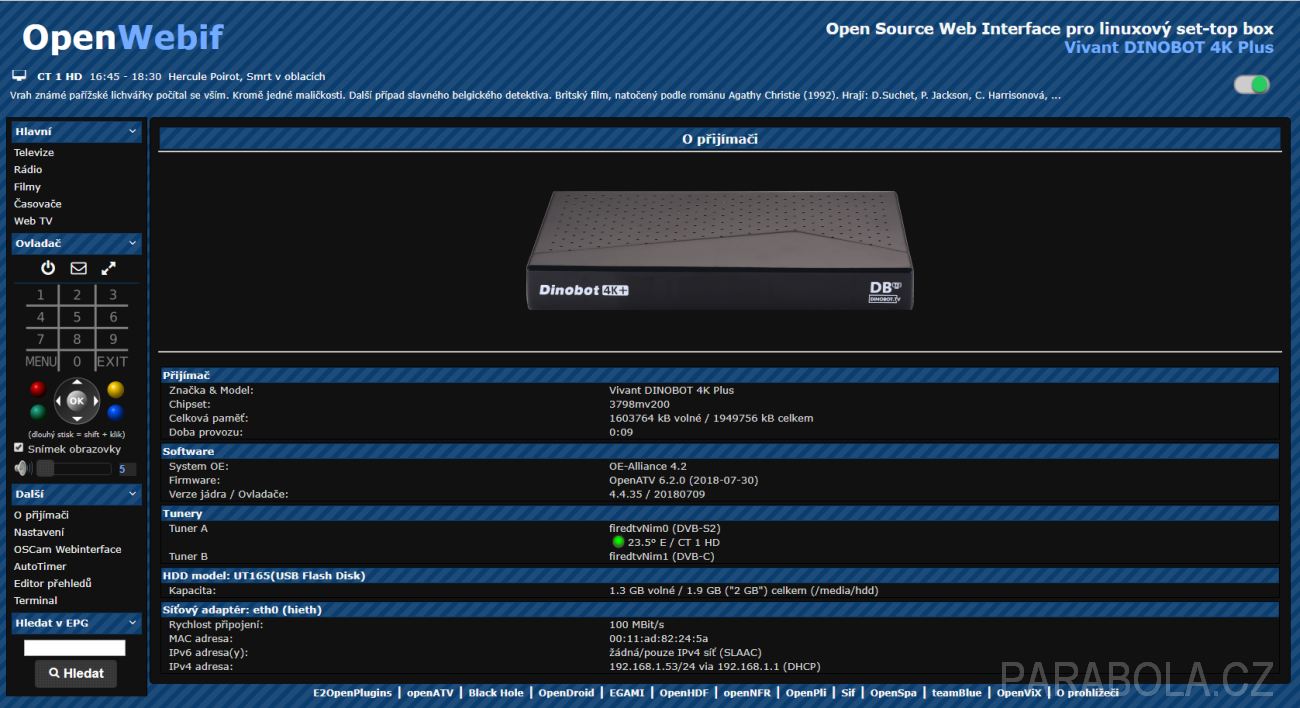
Task: Uncheck the Snímek obrazovky checkbox
Action: (x=19, y=448)
